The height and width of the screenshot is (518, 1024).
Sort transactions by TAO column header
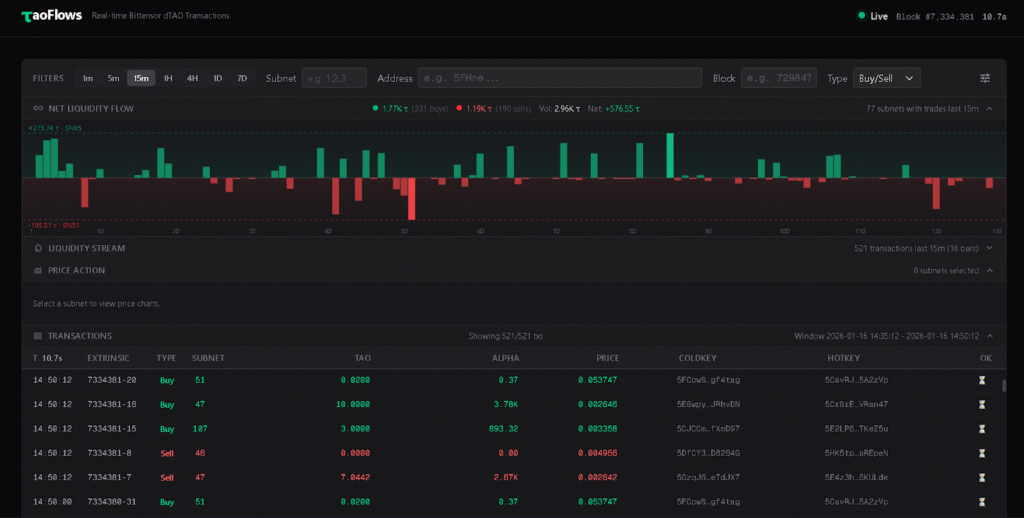(362, 358)
